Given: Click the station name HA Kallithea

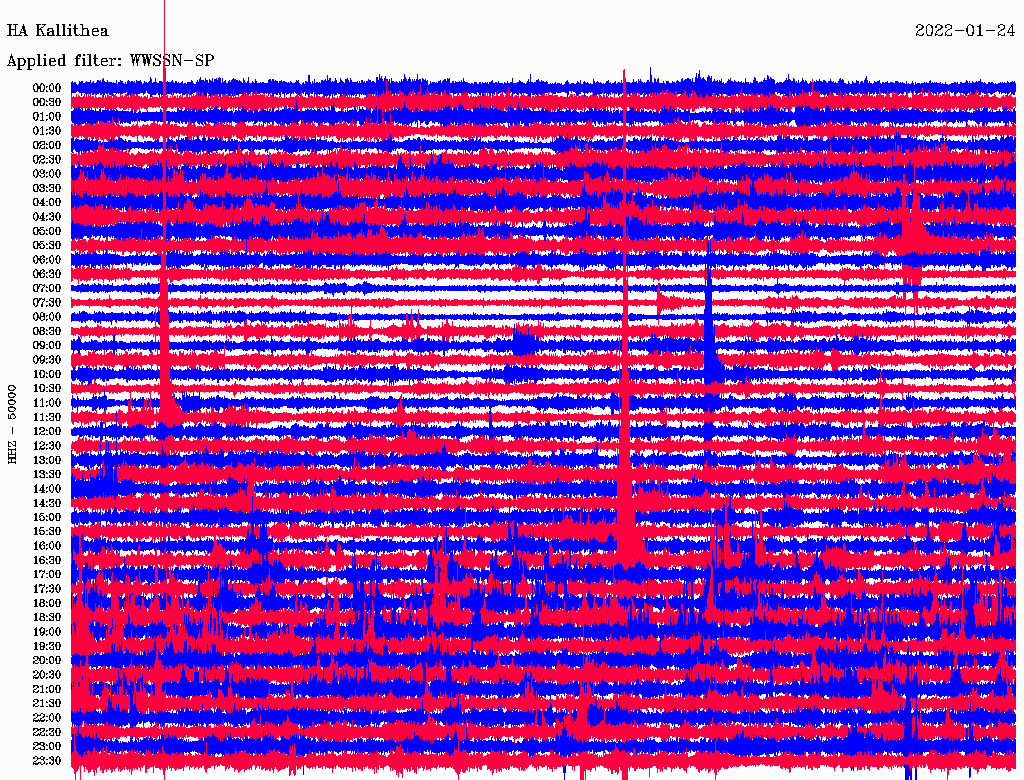Looking at the screenshot, I should click(57, 31).
